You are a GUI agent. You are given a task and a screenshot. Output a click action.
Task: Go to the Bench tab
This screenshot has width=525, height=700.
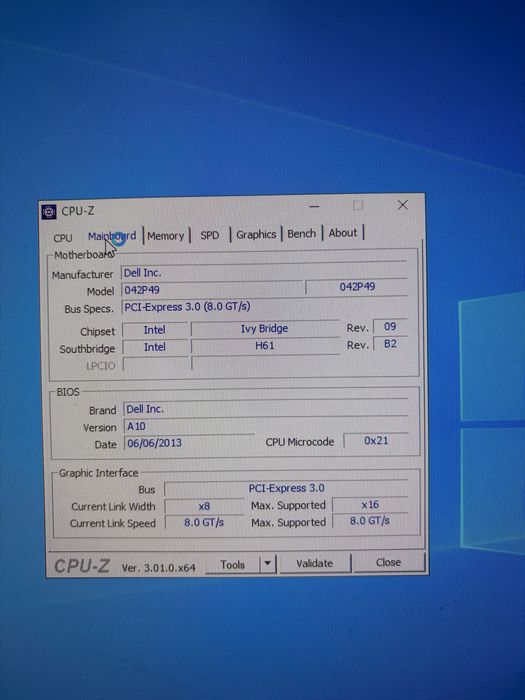(301, 233)
